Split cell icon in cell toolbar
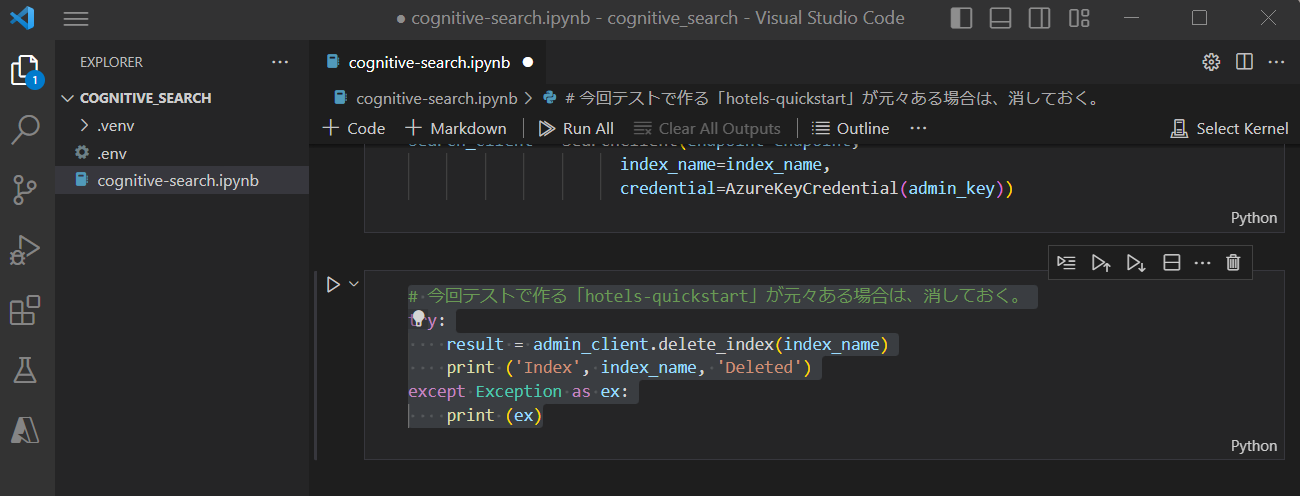Screen dimensions: 1300x496 (1171, 262)
